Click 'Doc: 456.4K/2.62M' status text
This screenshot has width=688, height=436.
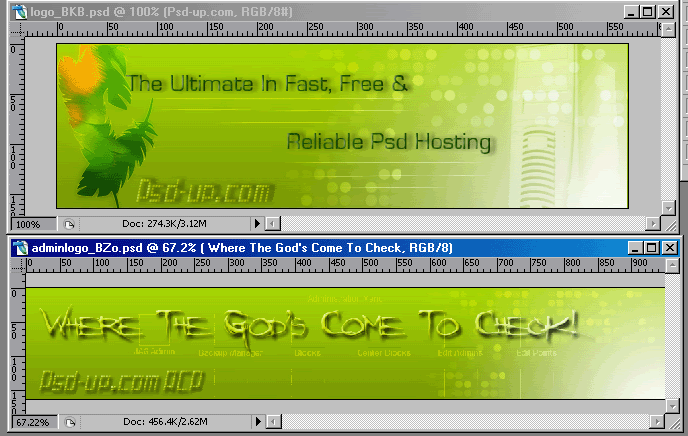(x=165, y=422)
